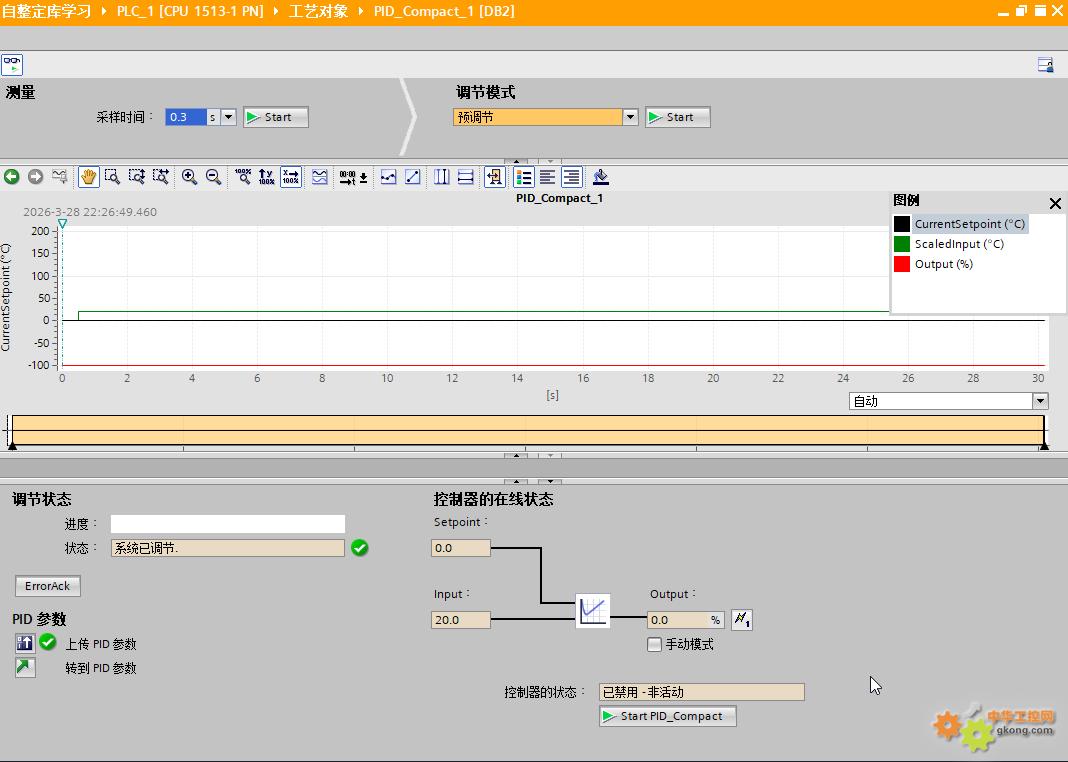
Task: Select the hand pan tool in chart toolbar
Action: [x=88, y=177]
